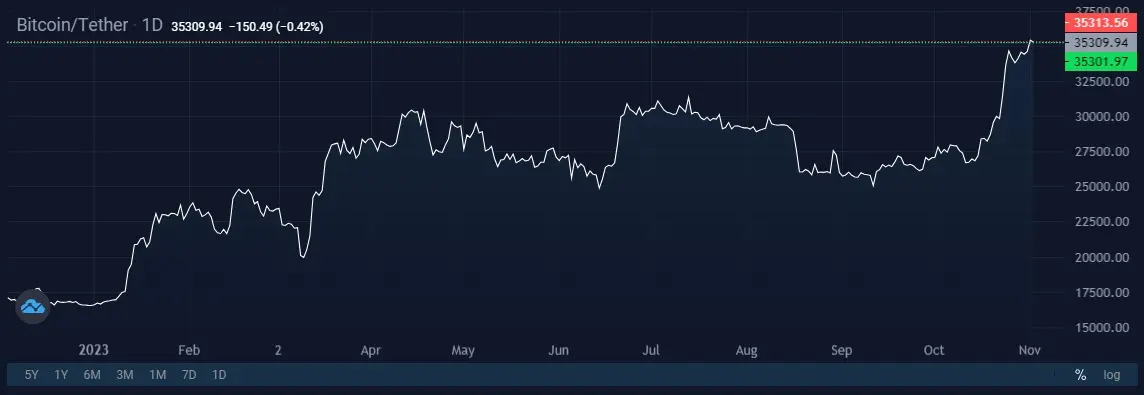The image size is (1144, 395).
Task: Select the 5Y time range
Action: pyautogui.click(x=31, y=375)
